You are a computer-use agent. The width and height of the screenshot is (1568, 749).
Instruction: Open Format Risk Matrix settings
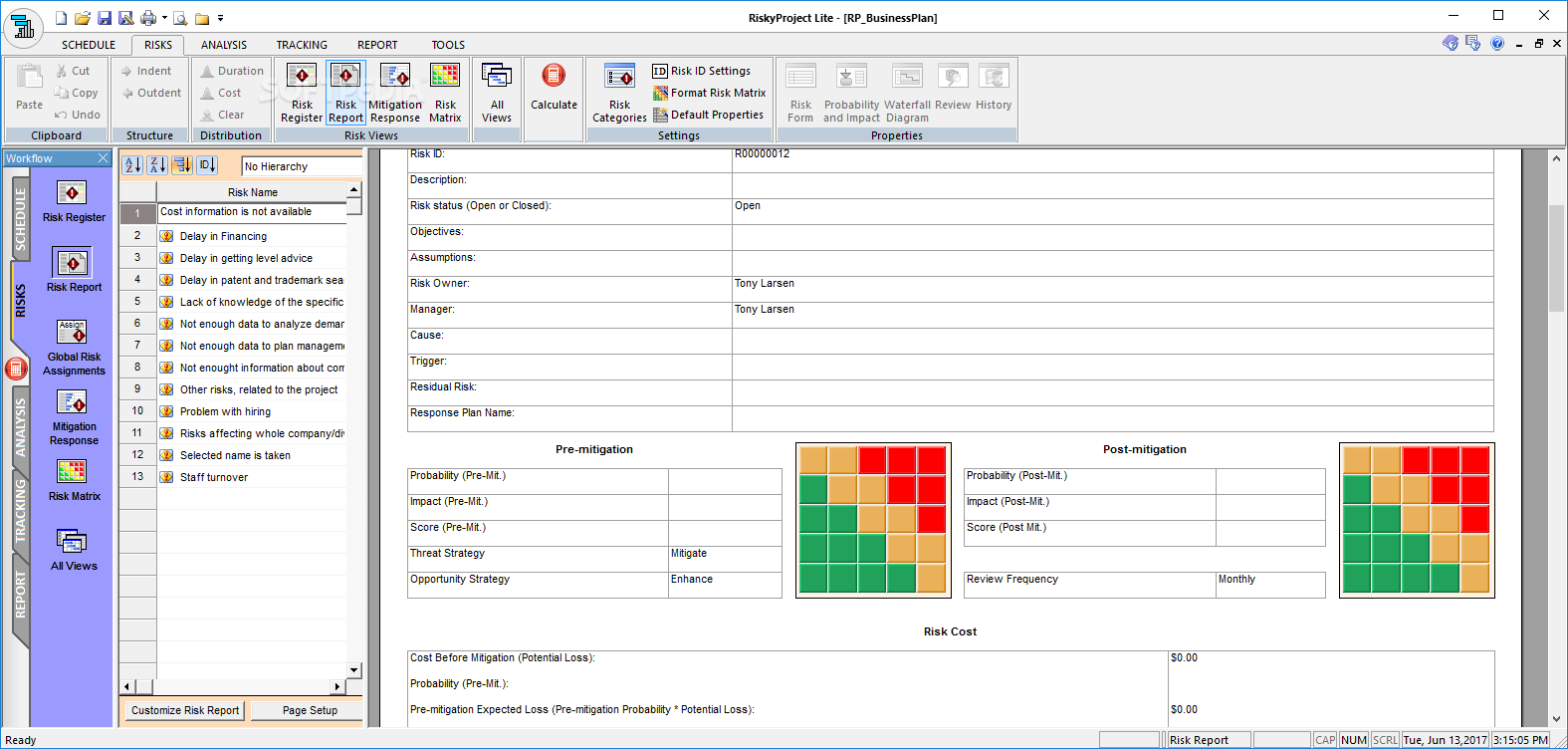click(x=710, y=93)
